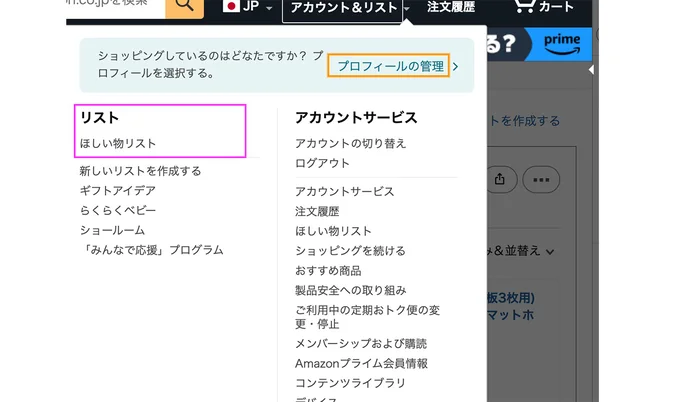Click the Japan flag icon
The image size is (680, 402).
tap(231, 6)
